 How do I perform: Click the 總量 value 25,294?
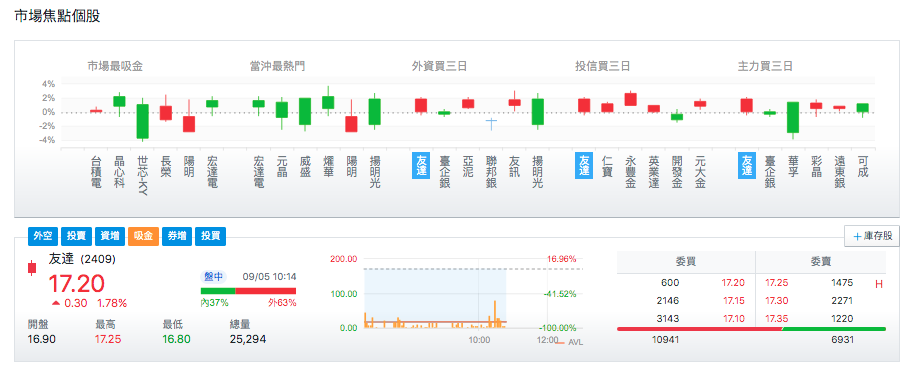[x=248, y=339]
